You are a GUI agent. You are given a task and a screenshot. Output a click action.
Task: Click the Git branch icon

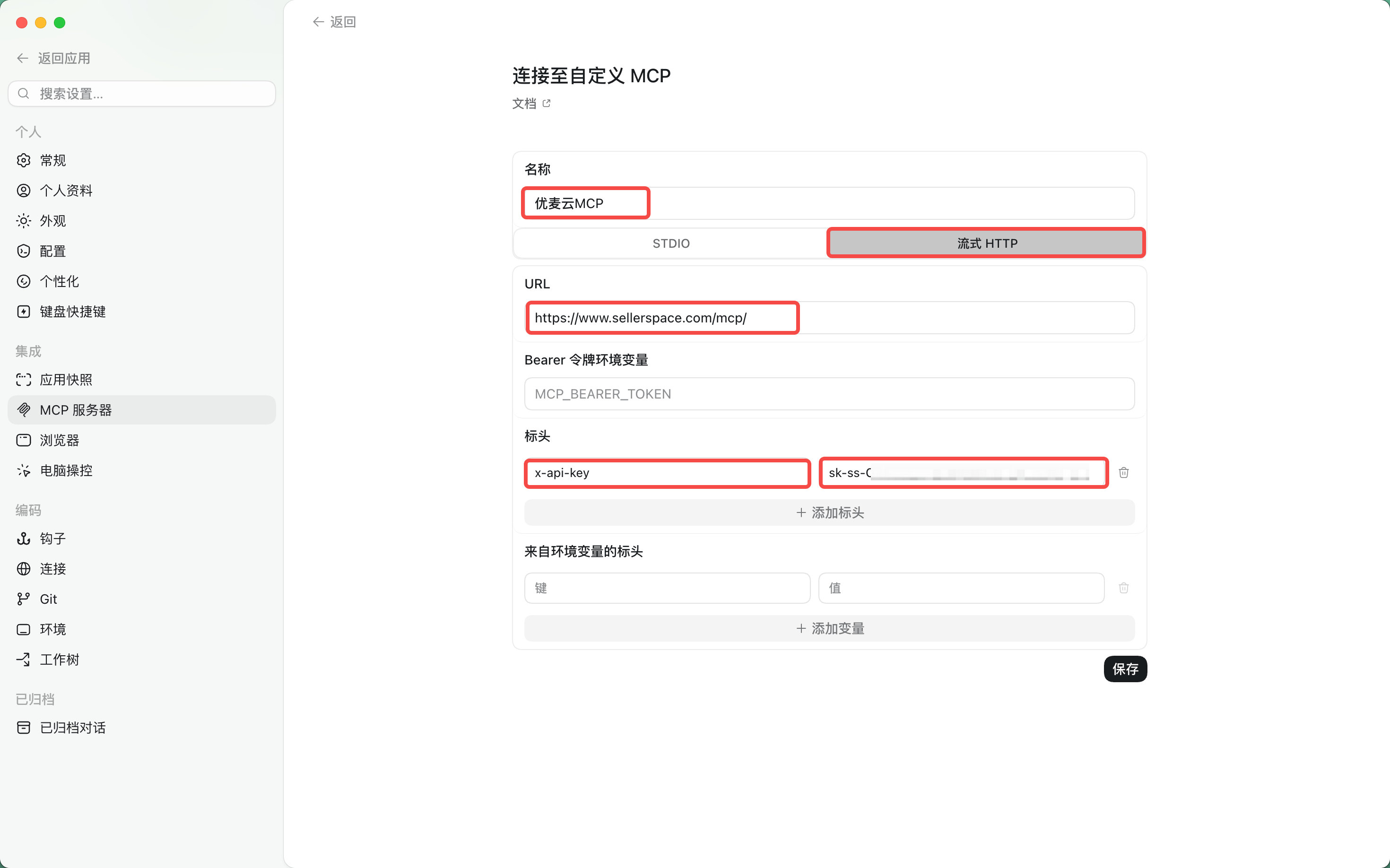24,599
